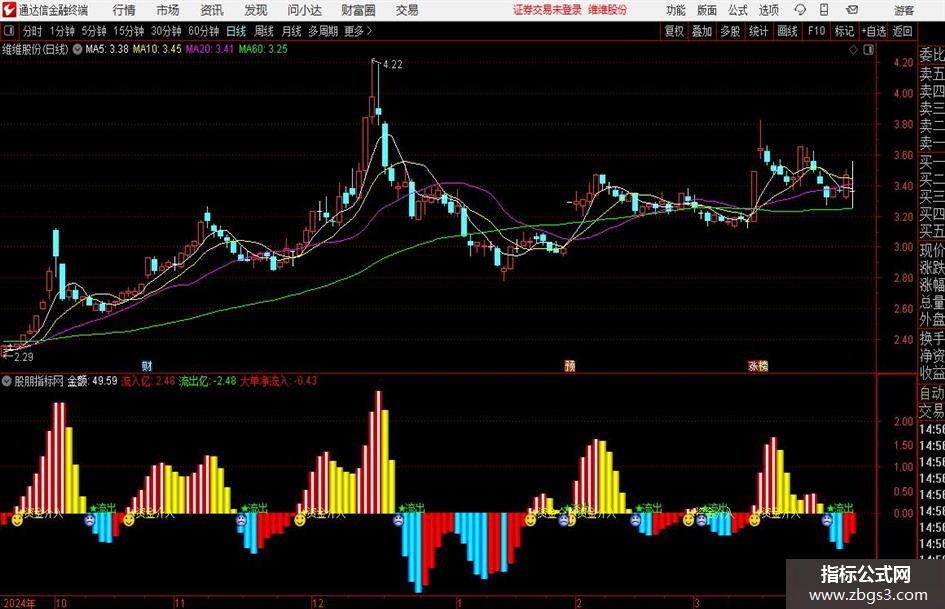
Task: Click the 大单净流入: -0.43 indicator value
Action: (x=278, y=381)
